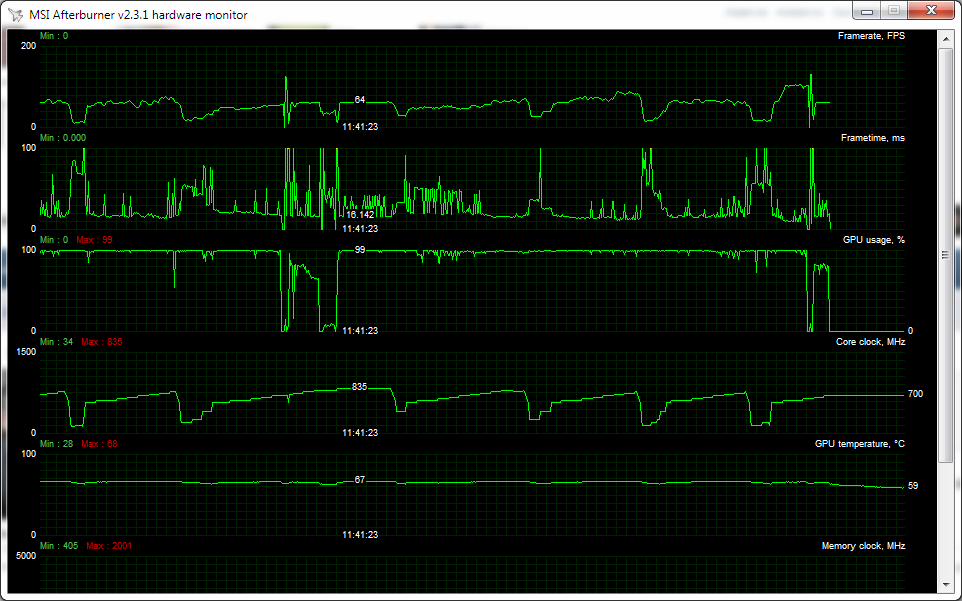Click the "5000" axis label on the Memory clock graph
This screenshot has height=601, width=962.
click(26, 556)
